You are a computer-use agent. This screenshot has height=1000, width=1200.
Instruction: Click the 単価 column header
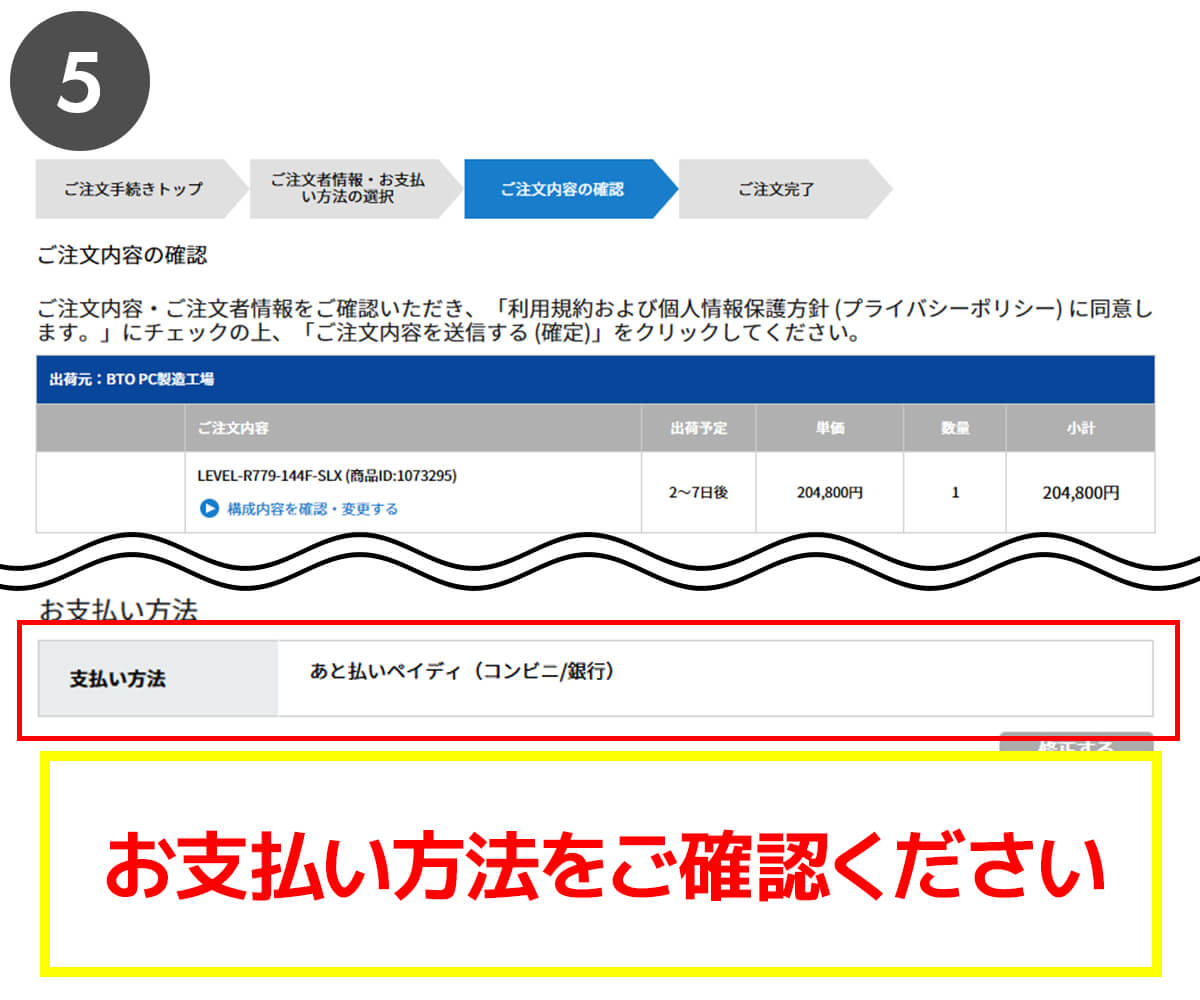point(829,428)
